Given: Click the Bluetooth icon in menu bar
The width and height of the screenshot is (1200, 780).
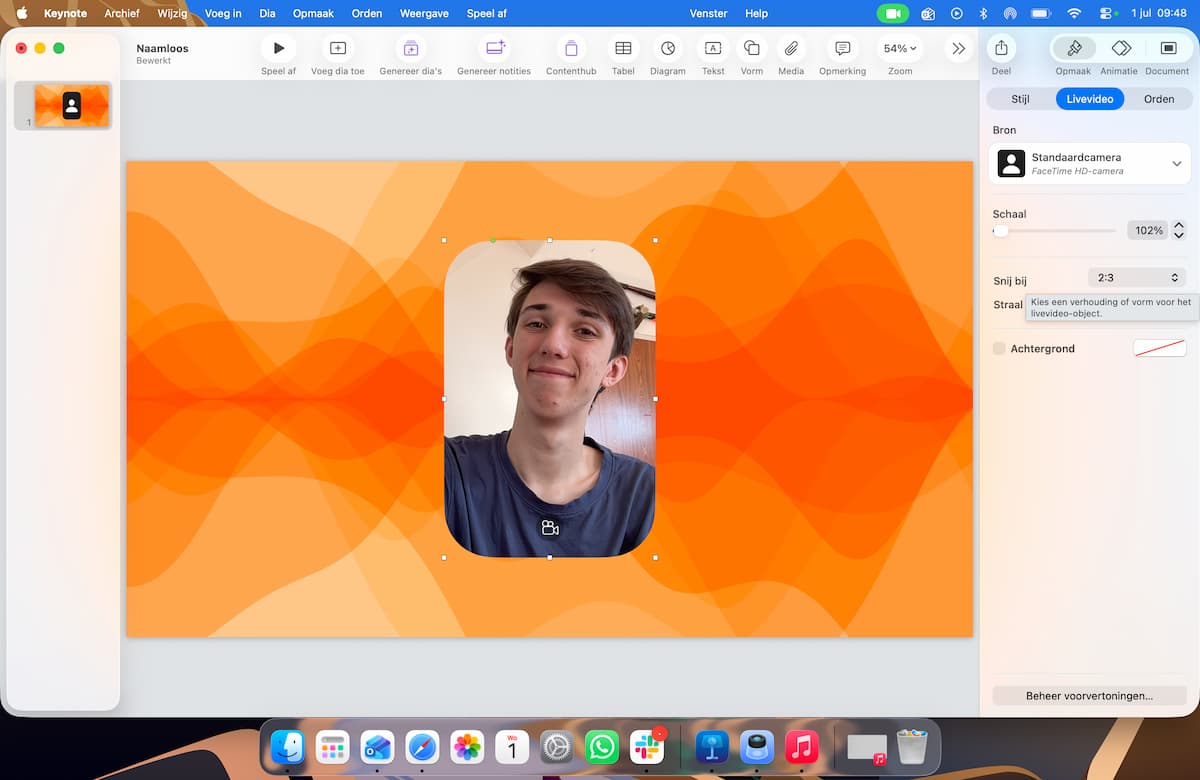Looking at the screenshot, I should point(983,13).
